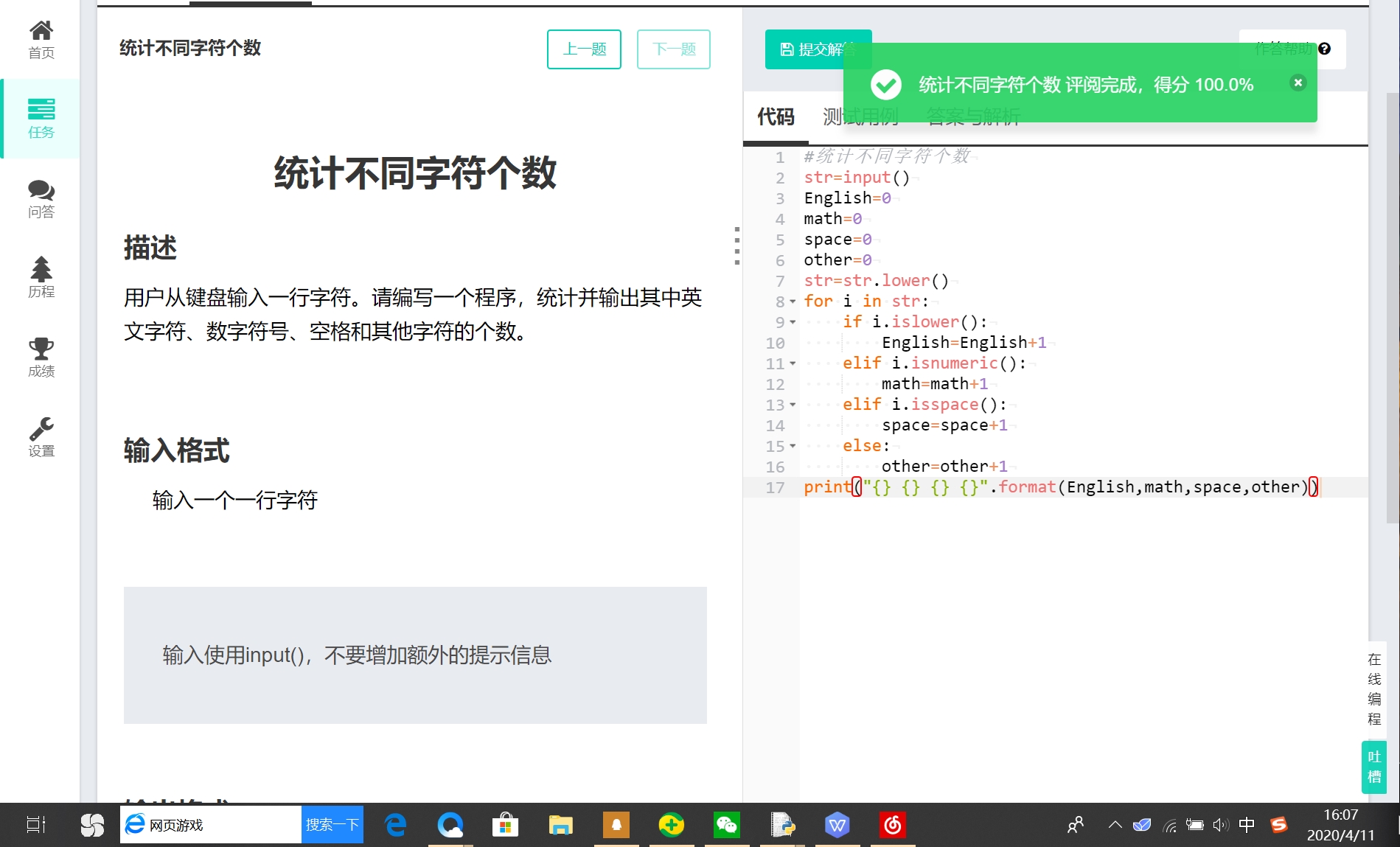This screenshot has width=1400, height=847.
Task: Click code line English=0
Action: point(847,198)
